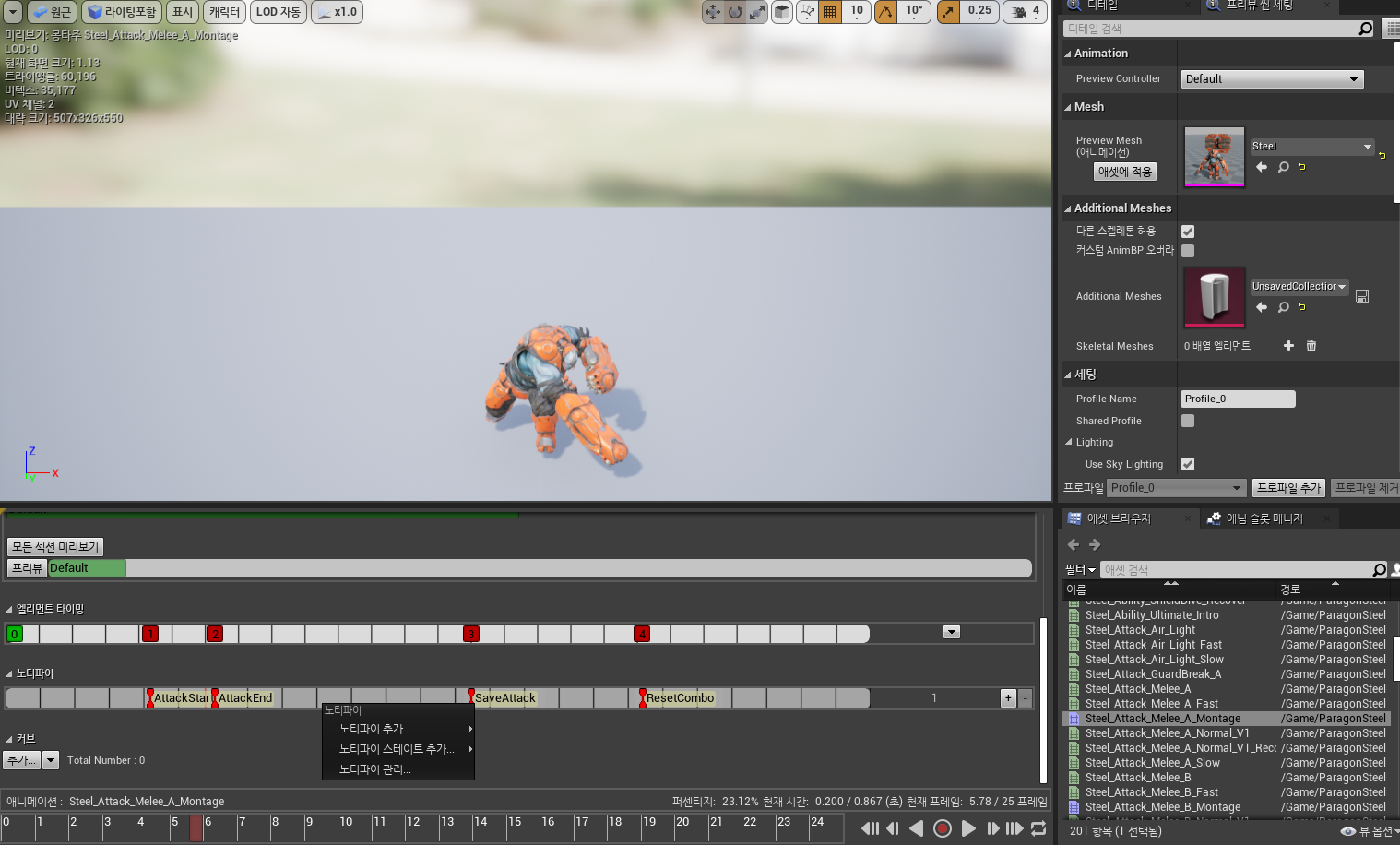This screenshot has height=845, width=1400.
Task: Switch to 애님 슬롯 매니저 tab
Action: point(1264,518)
